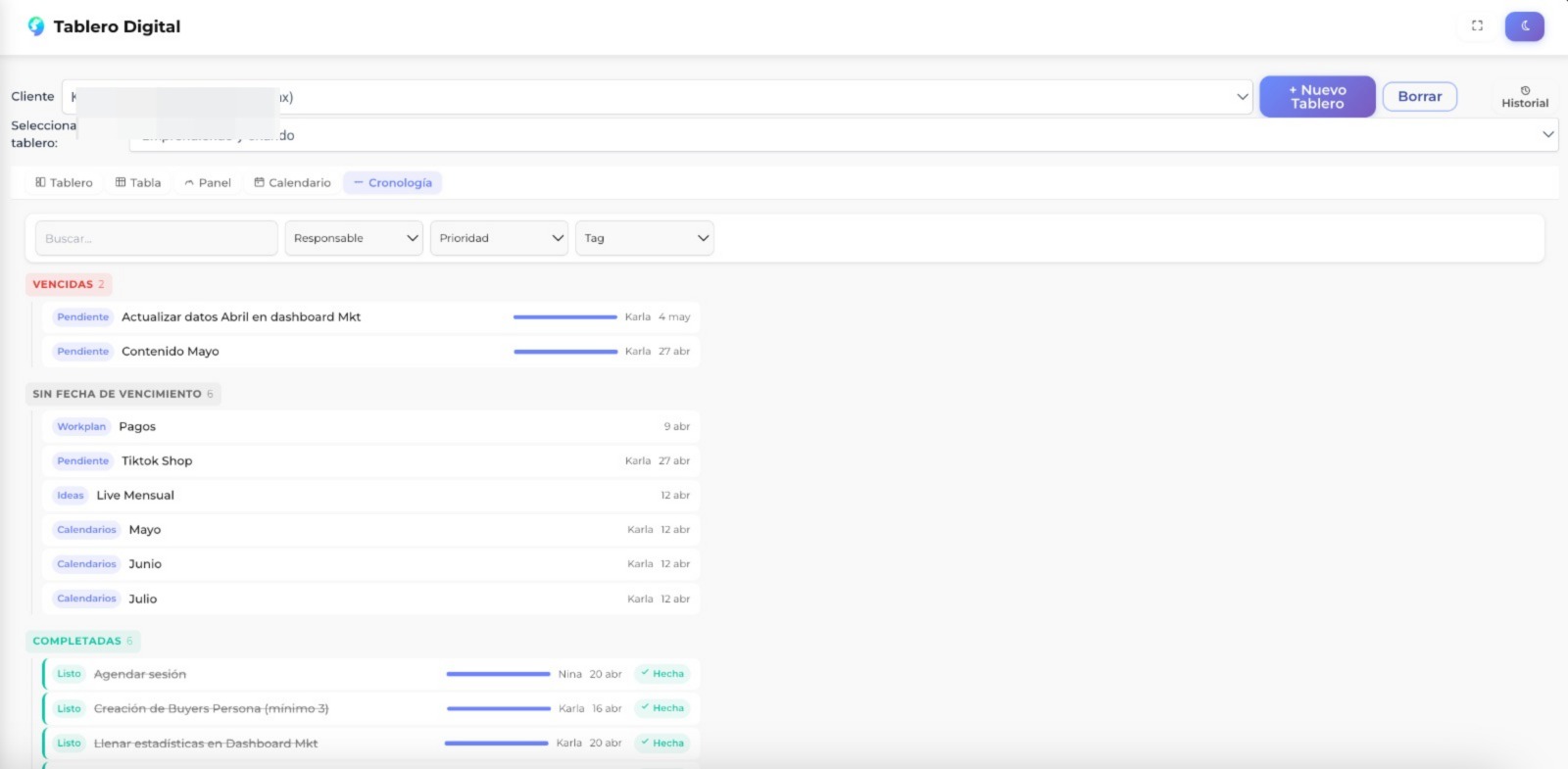Click the 4 may date on Actualizar datos

[674, 317]
